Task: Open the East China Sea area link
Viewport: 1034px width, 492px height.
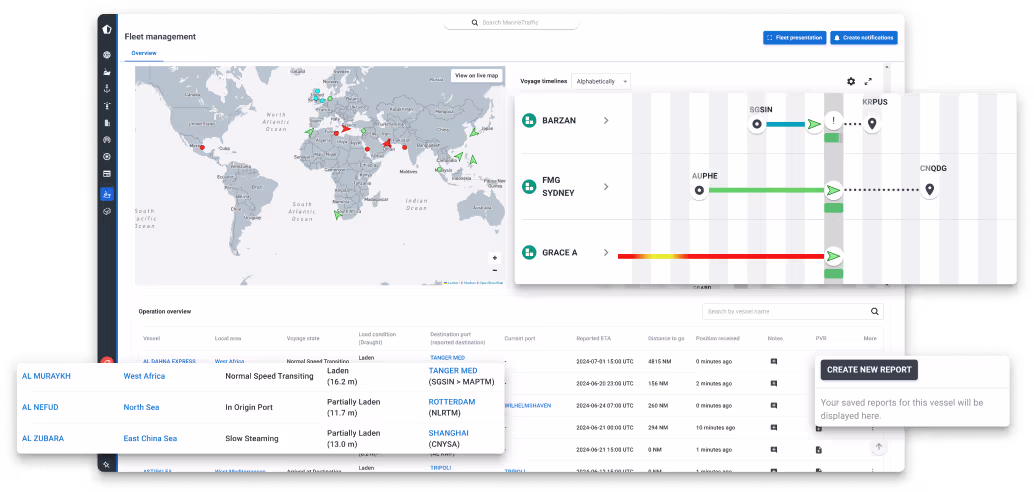Action: [x=150, y=439]
